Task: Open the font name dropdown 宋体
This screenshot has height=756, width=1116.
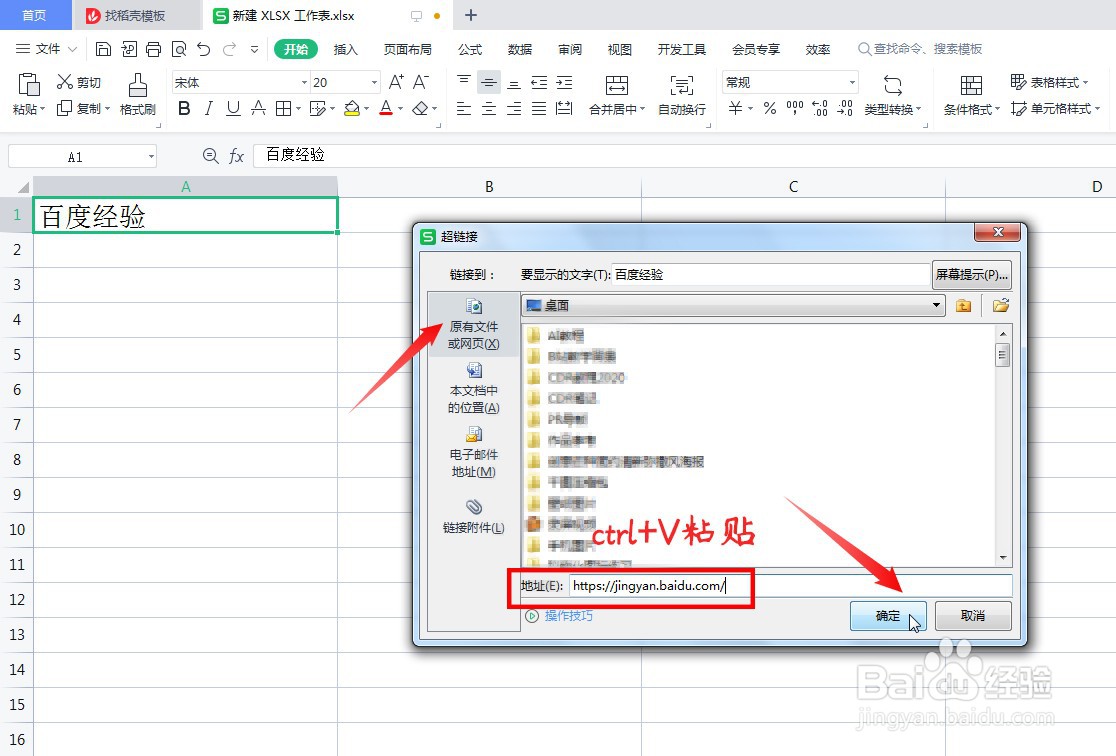Action: coord(305,83)
